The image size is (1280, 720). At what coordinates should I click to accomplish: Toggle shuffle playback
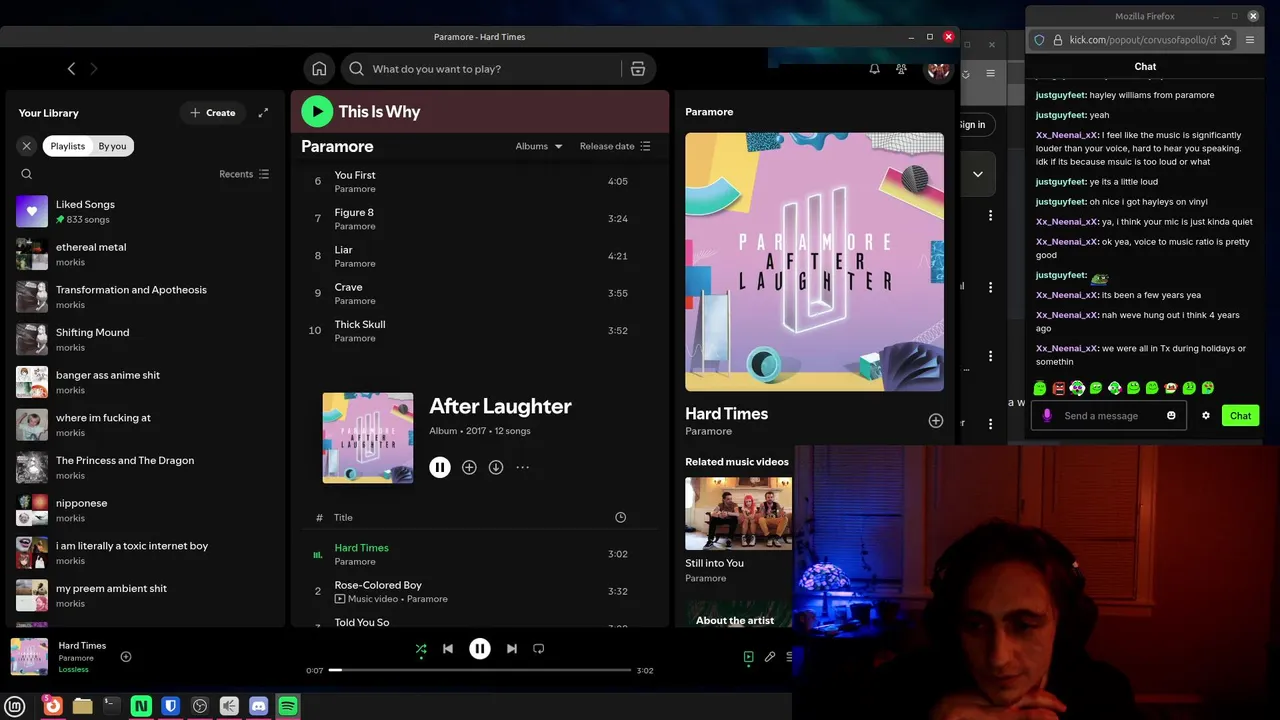tap(421, 649)
